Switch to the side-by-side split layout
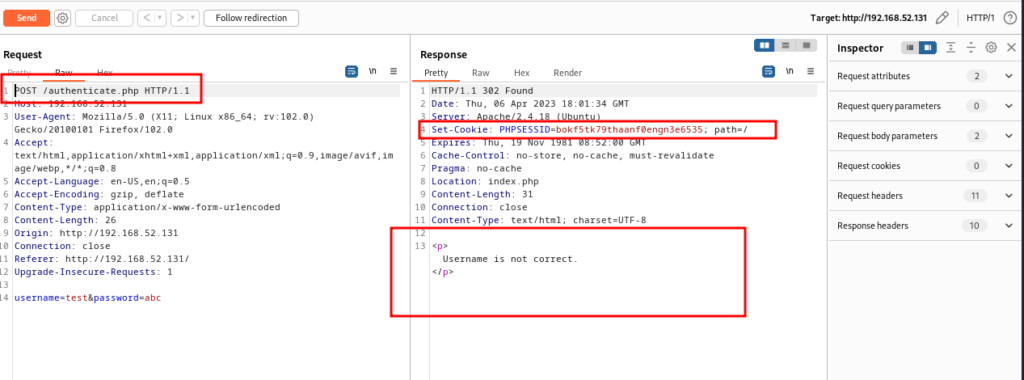1024x380 pixels. 764,45
